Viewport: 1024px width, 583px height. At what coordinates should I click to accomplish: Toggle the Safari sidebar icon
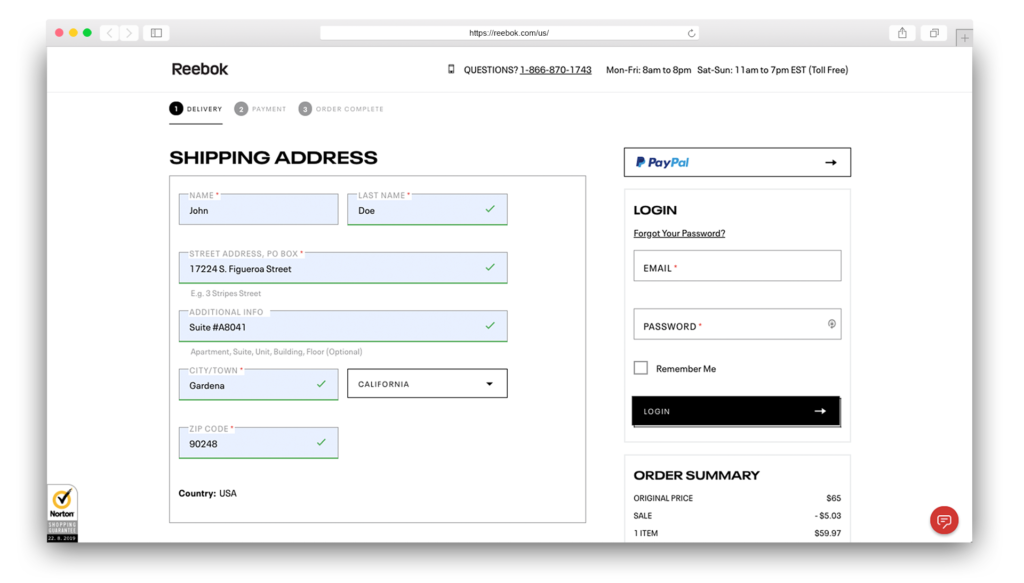tap(157, 33)
